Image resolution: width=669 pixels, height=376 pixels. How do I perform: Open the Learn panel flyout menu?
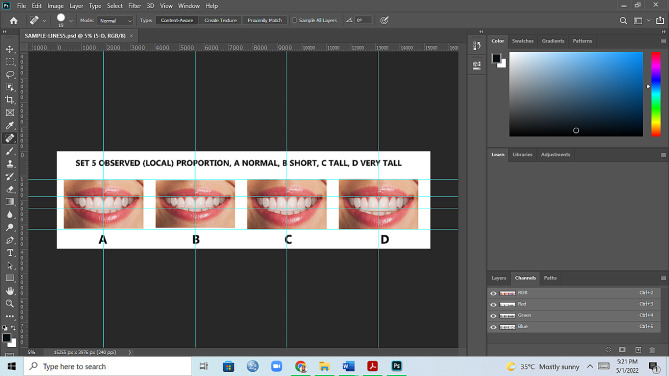click(663, 154)
